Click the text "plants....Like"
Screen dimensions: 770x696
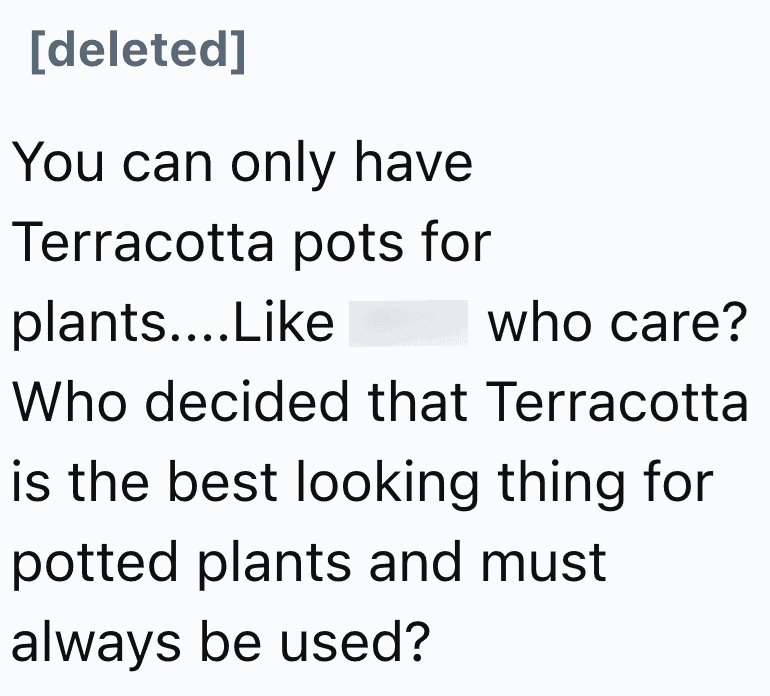173,324
